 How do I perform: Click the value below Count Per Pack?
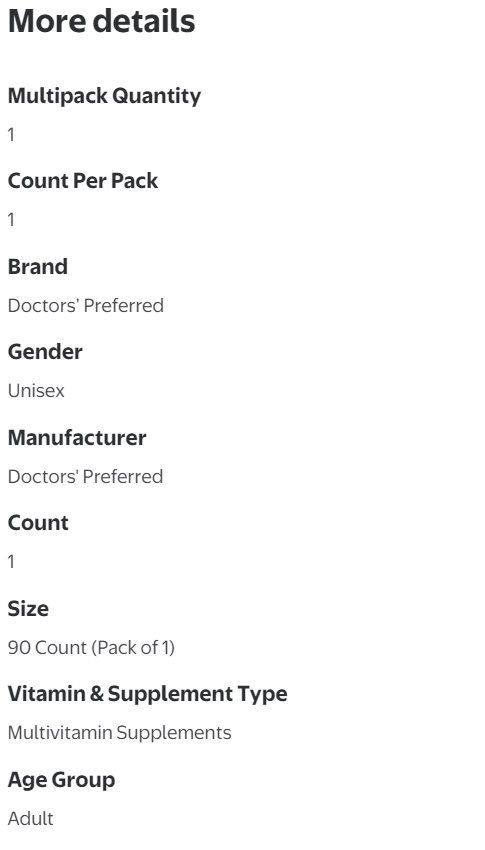(11, 220)
